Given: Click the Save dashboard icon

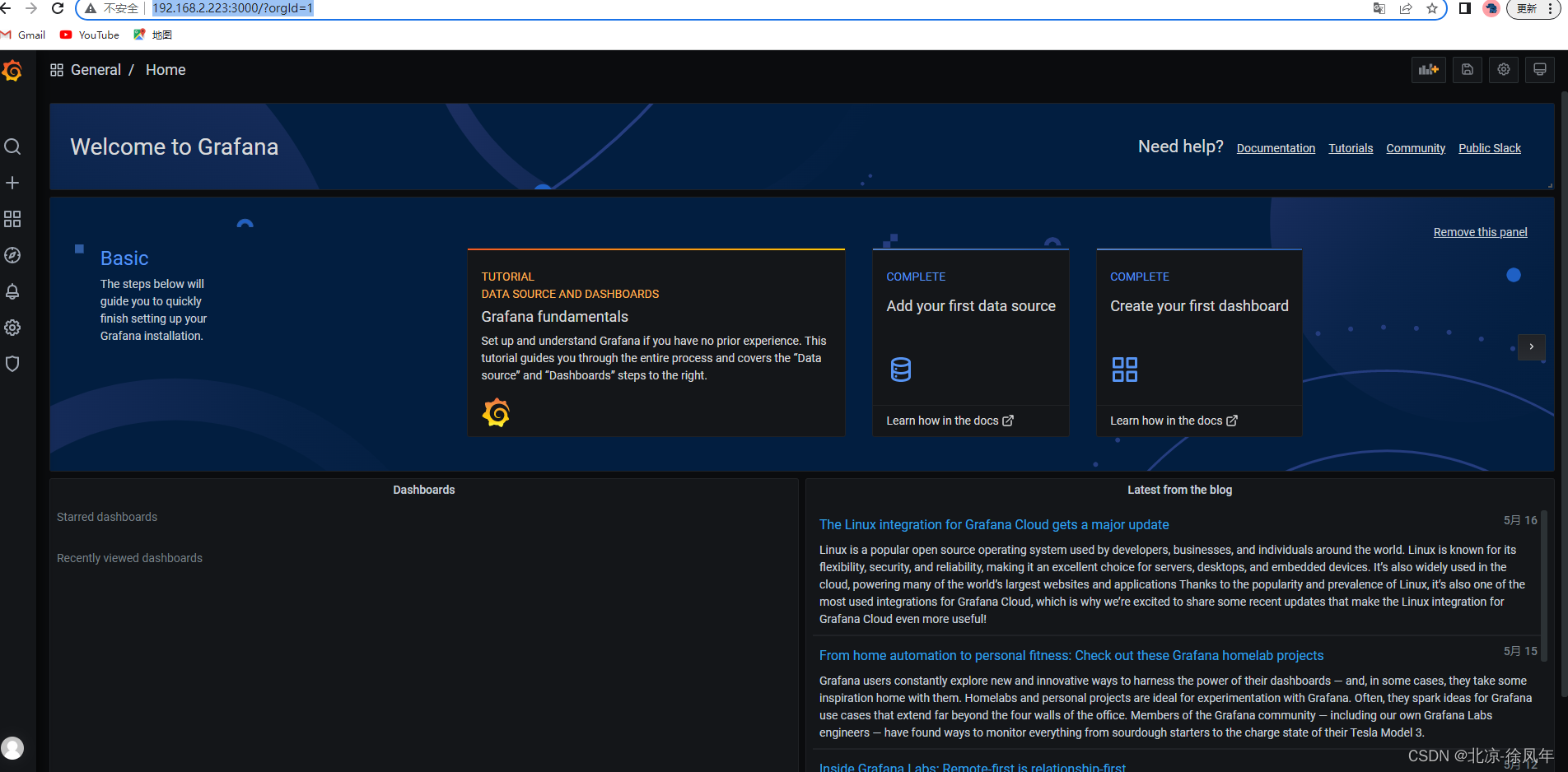Looking at the screenshot, I should pyautogui.click(x=1468, y=70).
